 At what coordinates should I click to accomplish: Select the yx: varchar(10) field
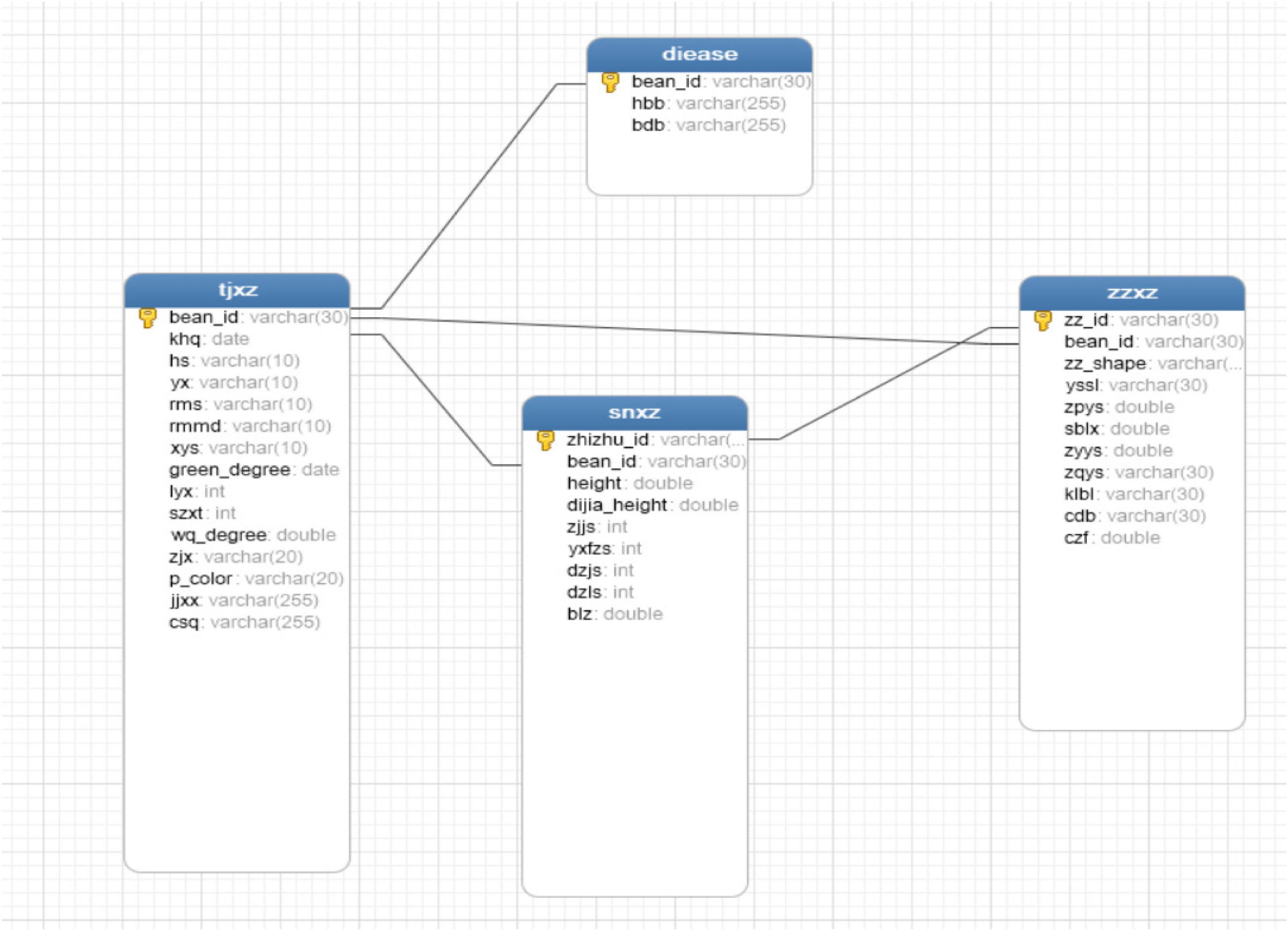(x=234, y=383)
